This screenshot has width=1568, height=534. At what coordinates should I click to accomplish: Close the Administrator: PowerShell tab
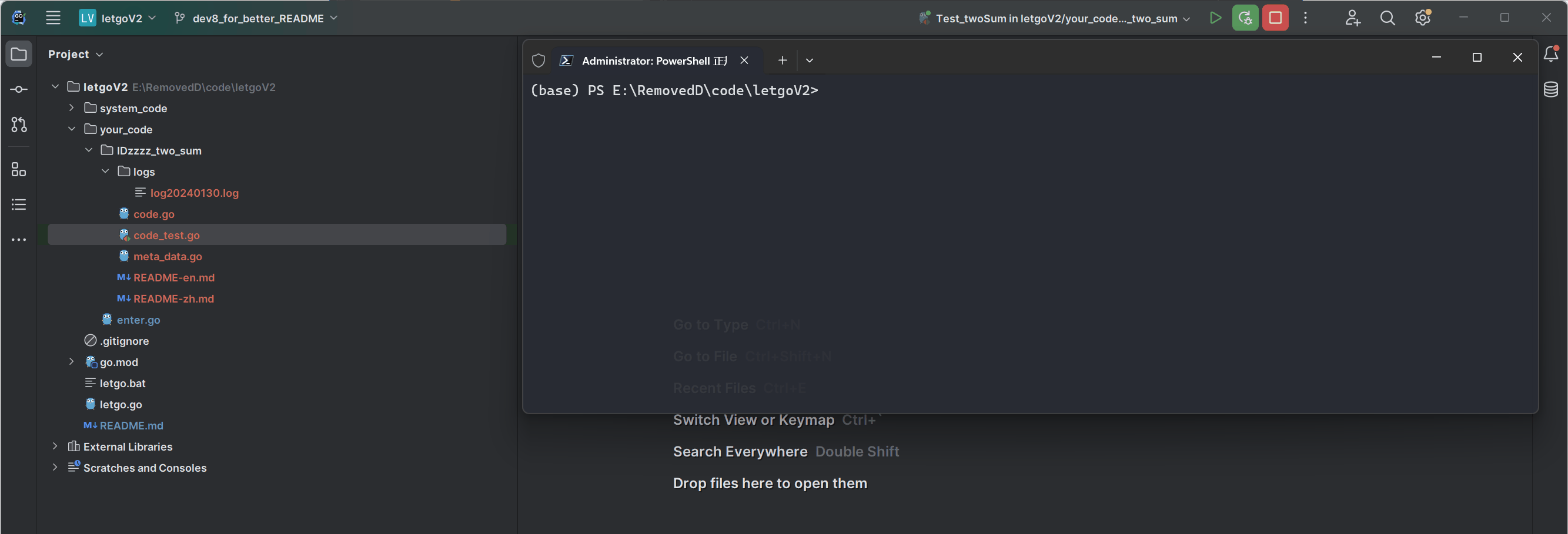(744, 60)
